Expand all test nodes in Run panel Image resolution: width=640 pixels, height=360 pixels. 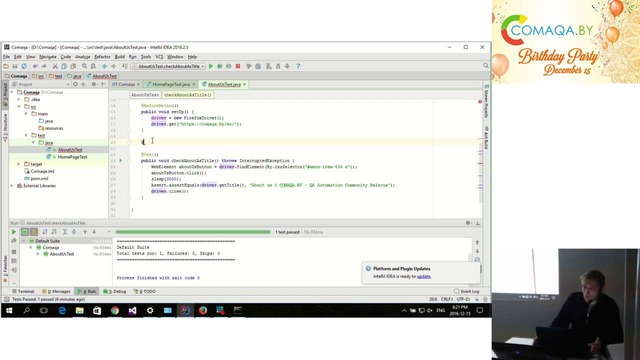64,232
